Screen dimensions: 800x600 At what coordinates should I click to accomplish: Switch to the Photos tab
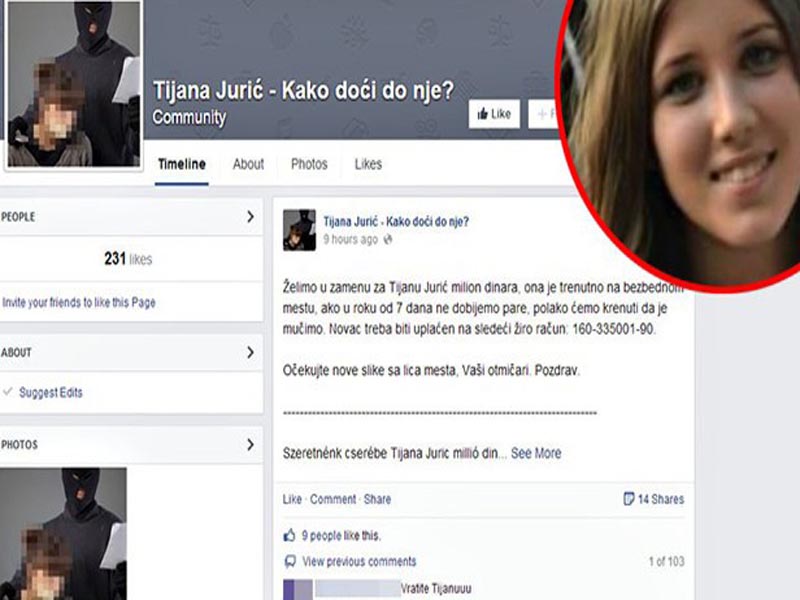click(x=309, y=164)
